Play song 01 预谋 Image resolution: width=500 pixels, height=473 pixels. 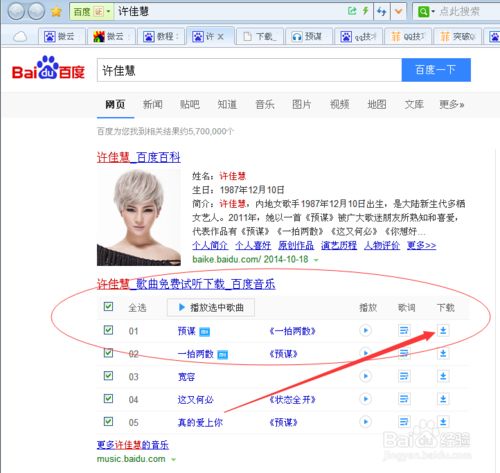[x=365, y=331]
